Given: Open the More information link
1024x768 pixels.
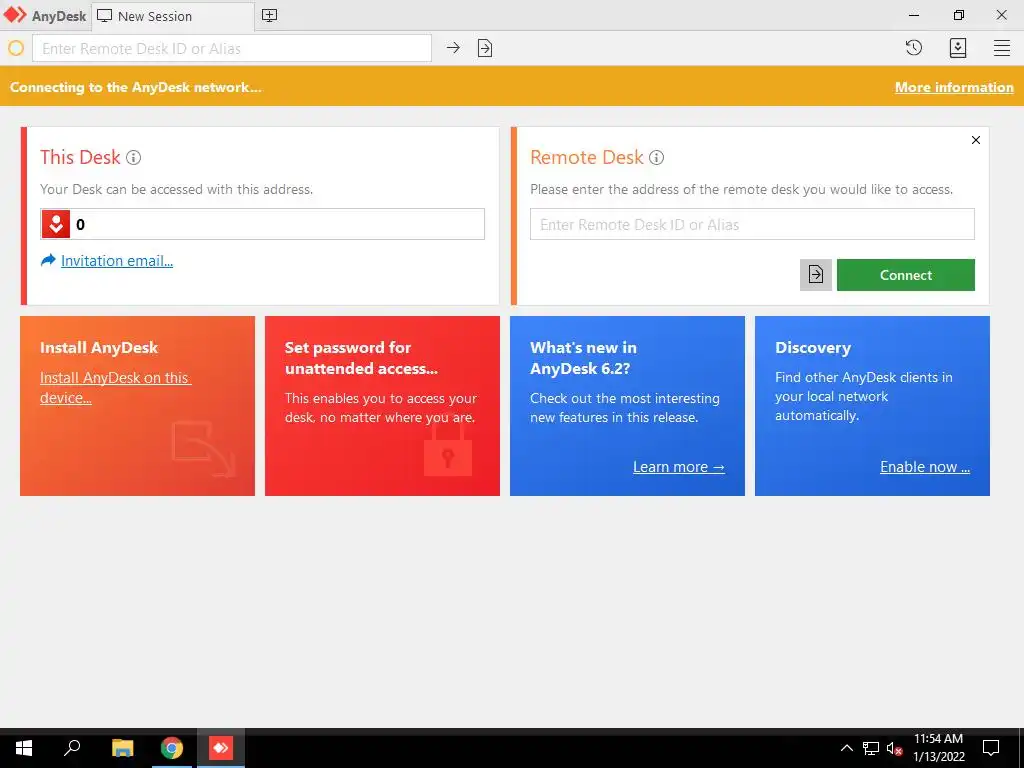Looking at the screenshot, I should click(953, 87).
